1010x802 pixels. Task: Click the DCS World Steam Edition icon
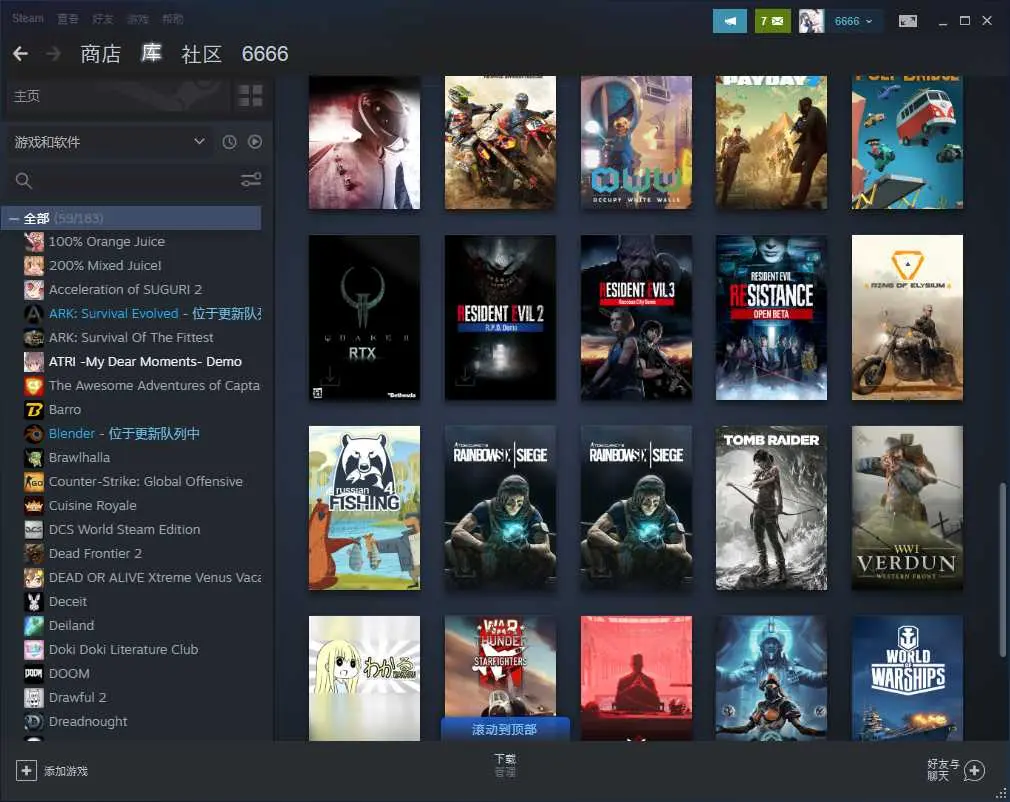[33, 530]
